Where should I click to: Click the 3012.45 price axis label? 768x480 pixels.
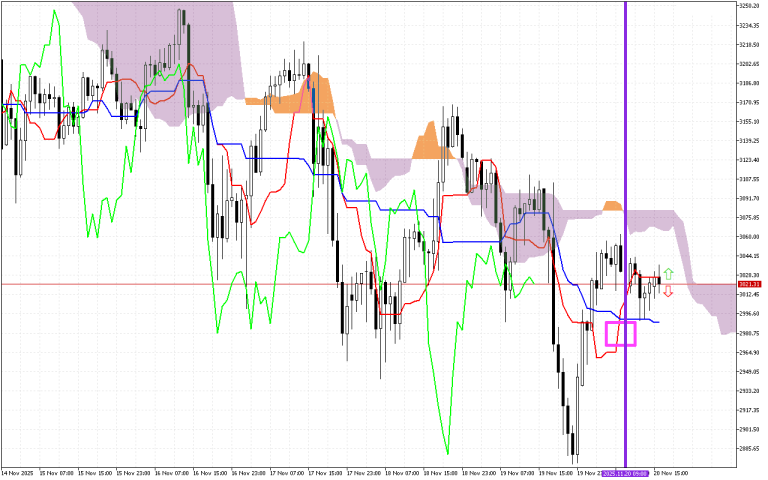click(749, 294)
